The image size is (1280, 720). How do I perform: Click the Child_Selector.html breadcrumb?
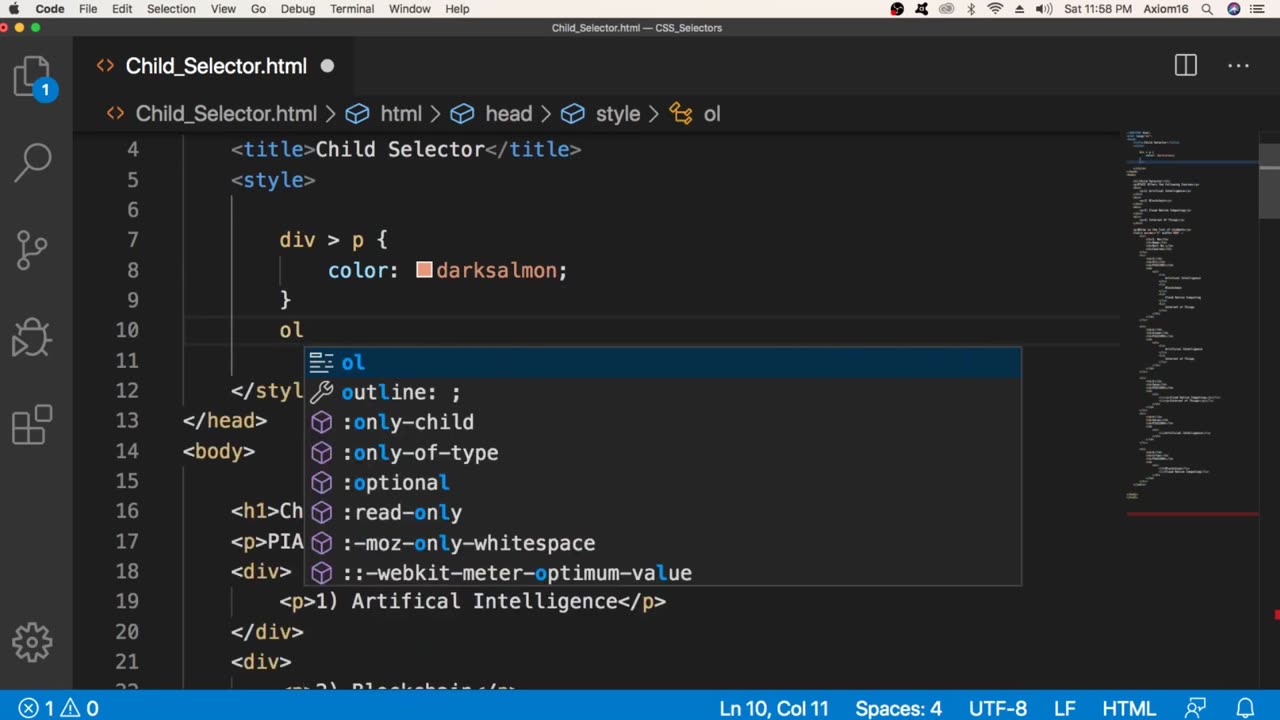coord(226,114)
